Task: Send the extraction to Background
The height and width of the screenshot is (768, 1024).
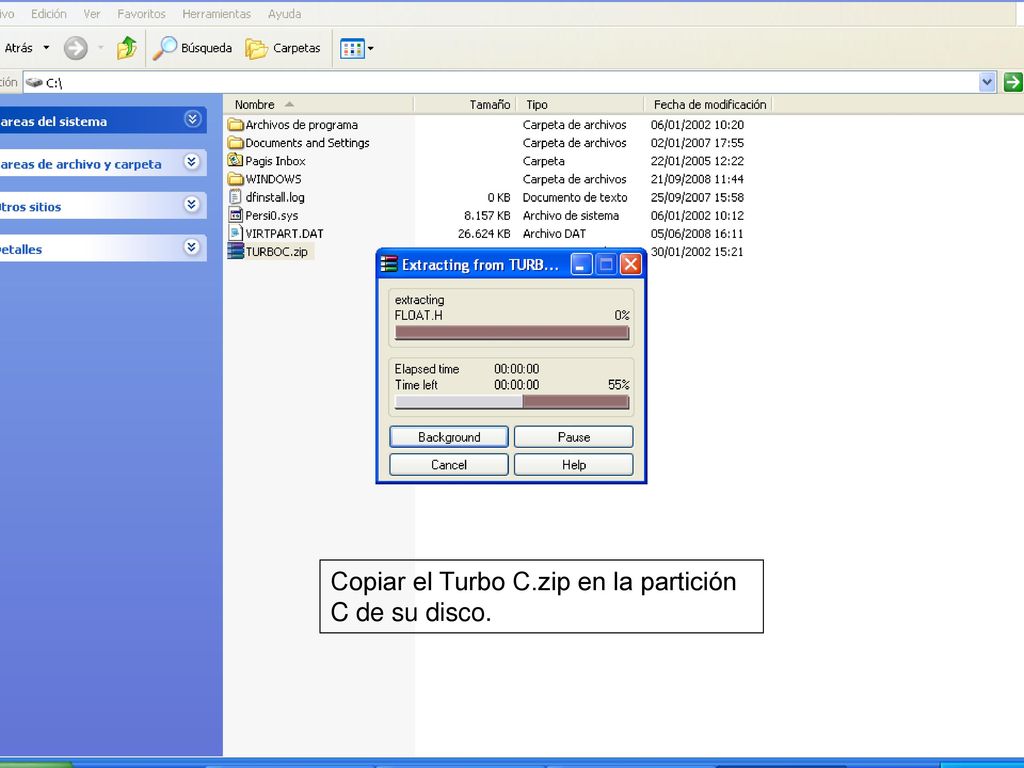Action: point(449,437)
